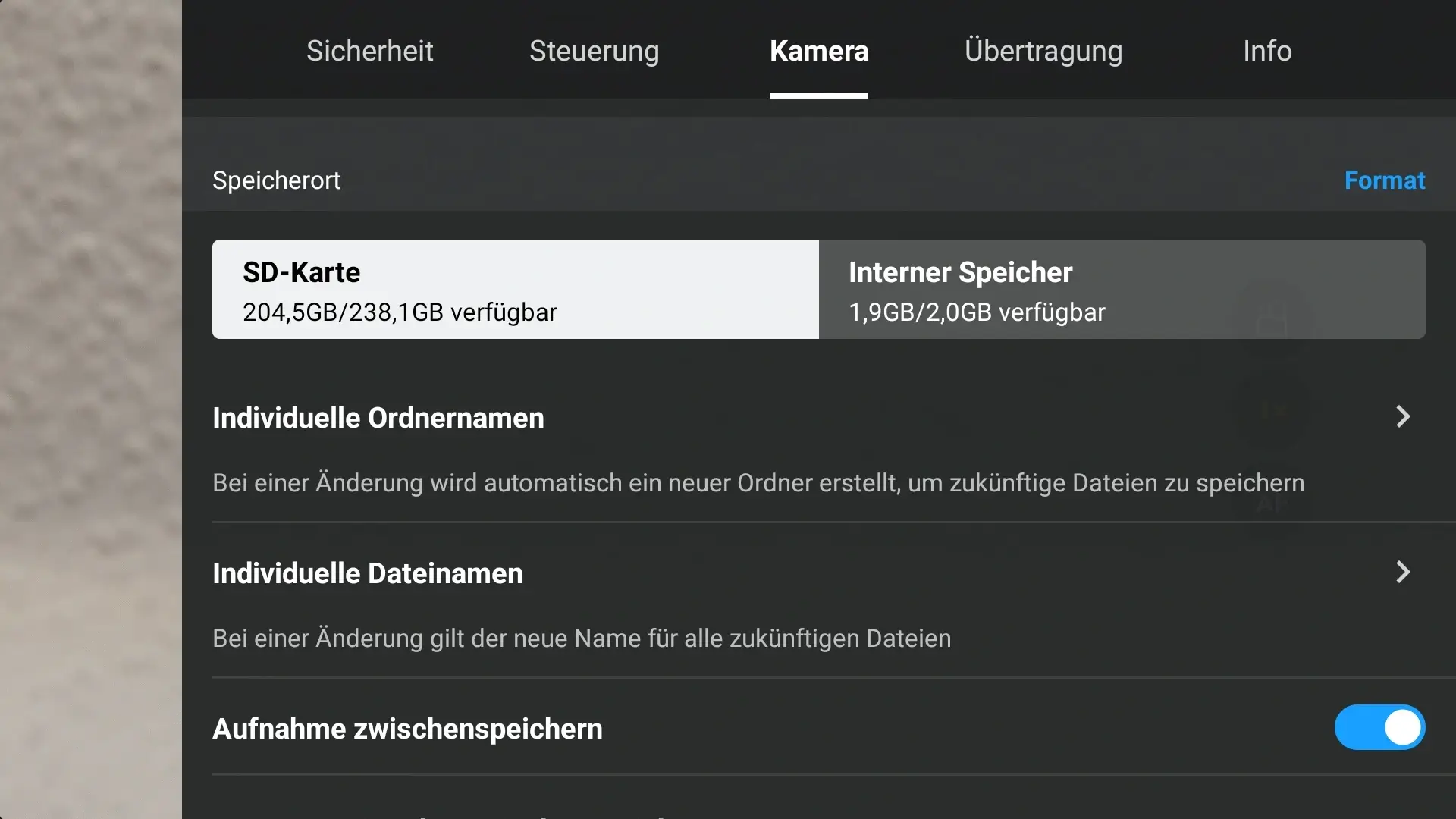Expand Individuelle Ordnernamen with its chevron arrow

tap(1403, 416)
